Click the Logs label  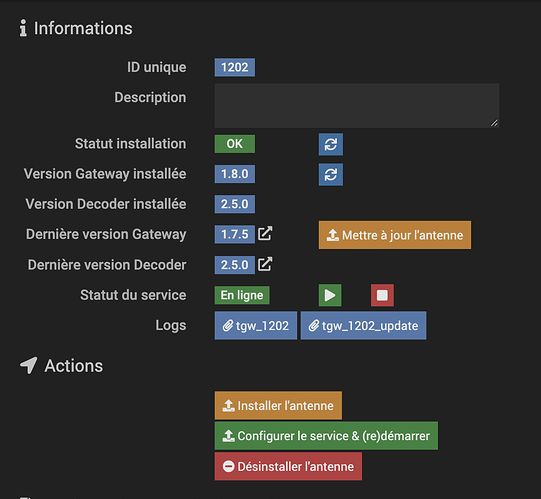coord(171,325)
